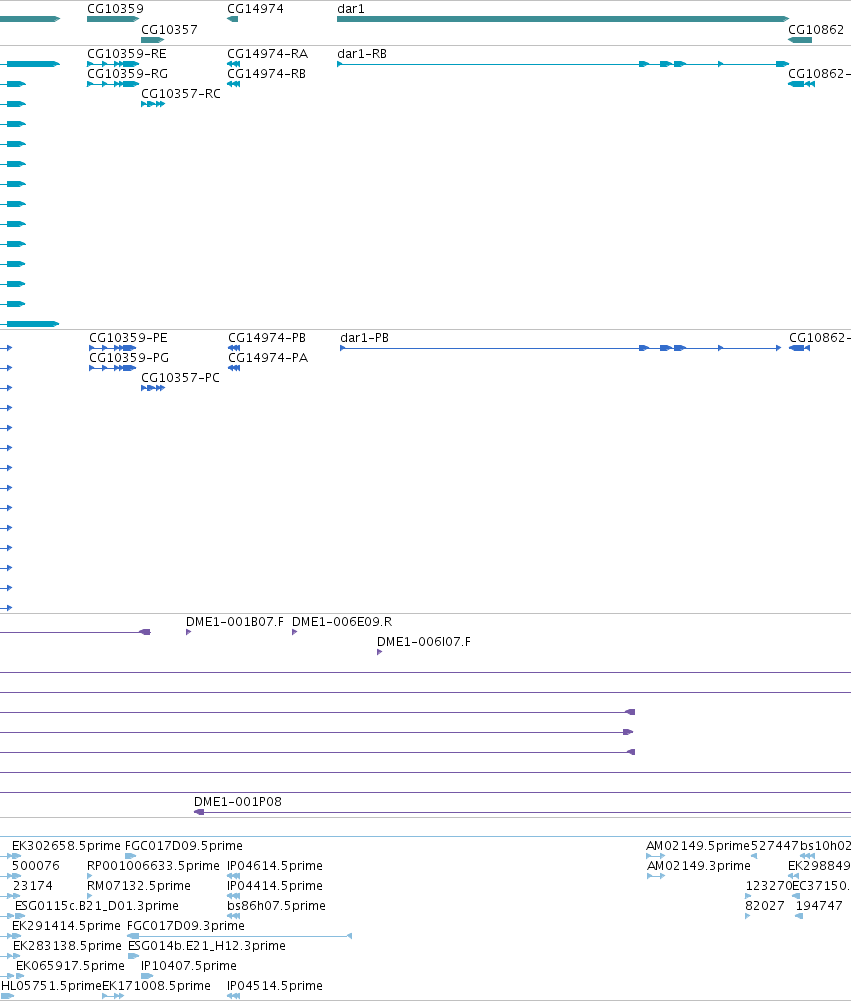Click EST label 82027
Viewport: 851px width, 1001px height.
765,906
